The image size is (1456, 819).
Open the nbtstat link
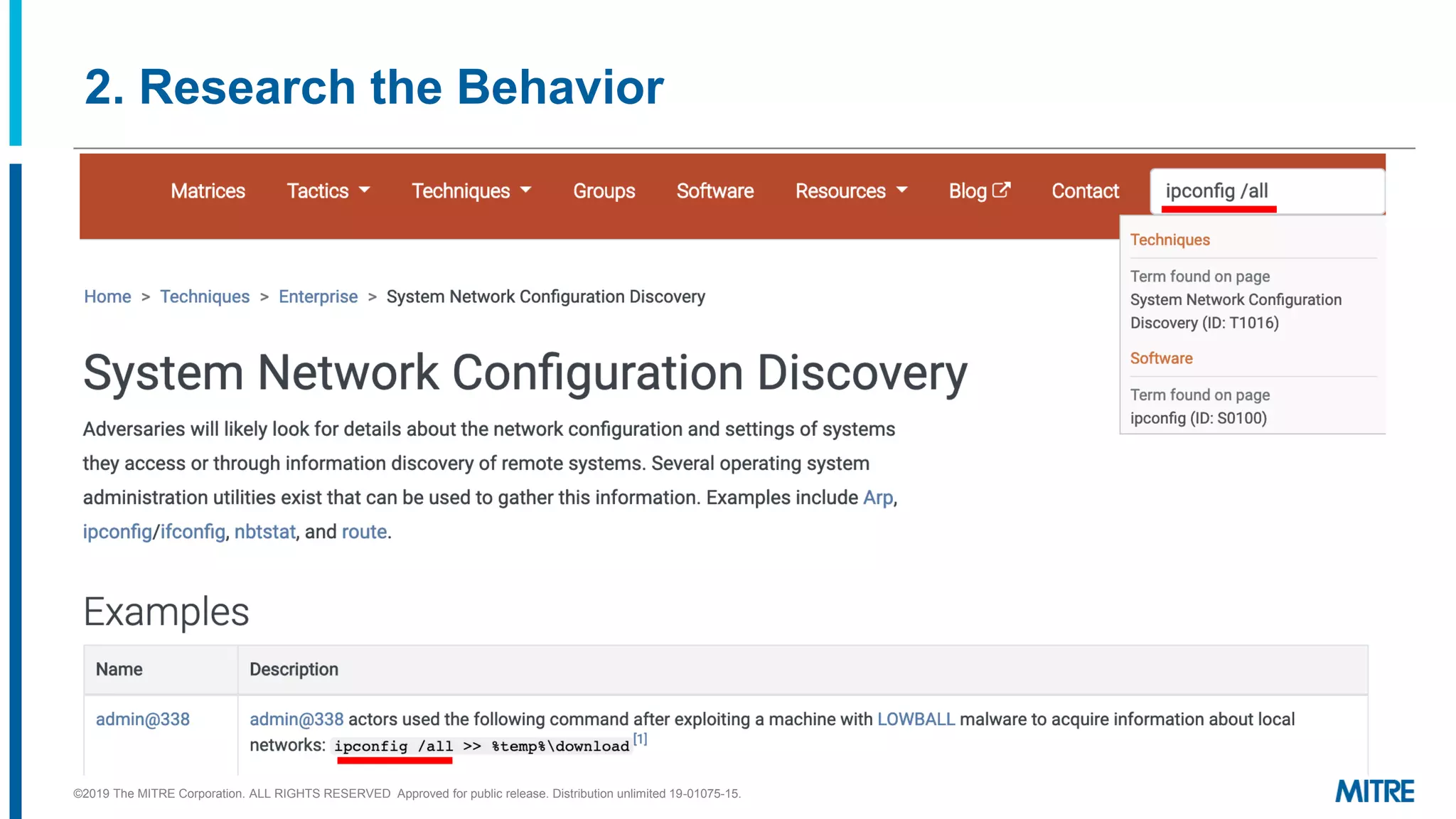(x=264, y=532)
